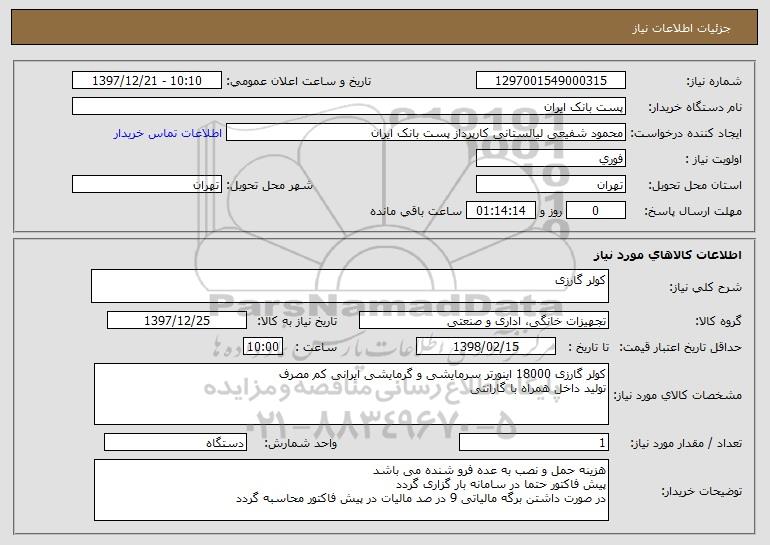Click the label تاریخ نیاز به کالا
770x545 pixels.
point(298,321)
